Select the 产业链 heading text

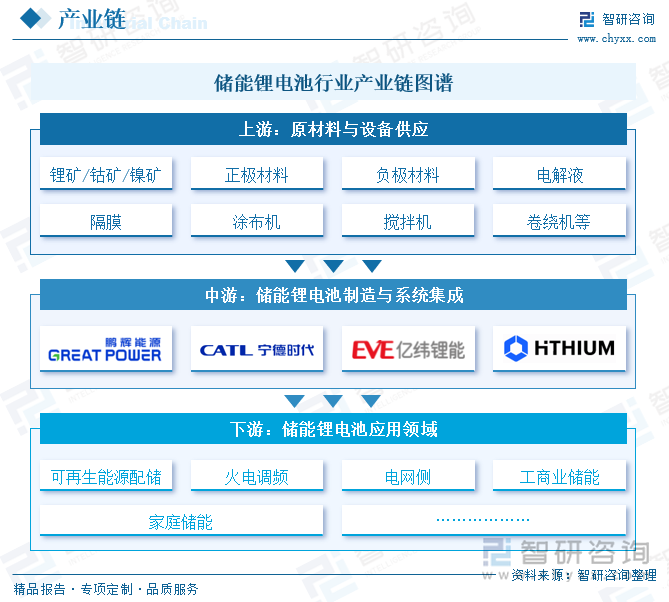[x=92, y=19]
